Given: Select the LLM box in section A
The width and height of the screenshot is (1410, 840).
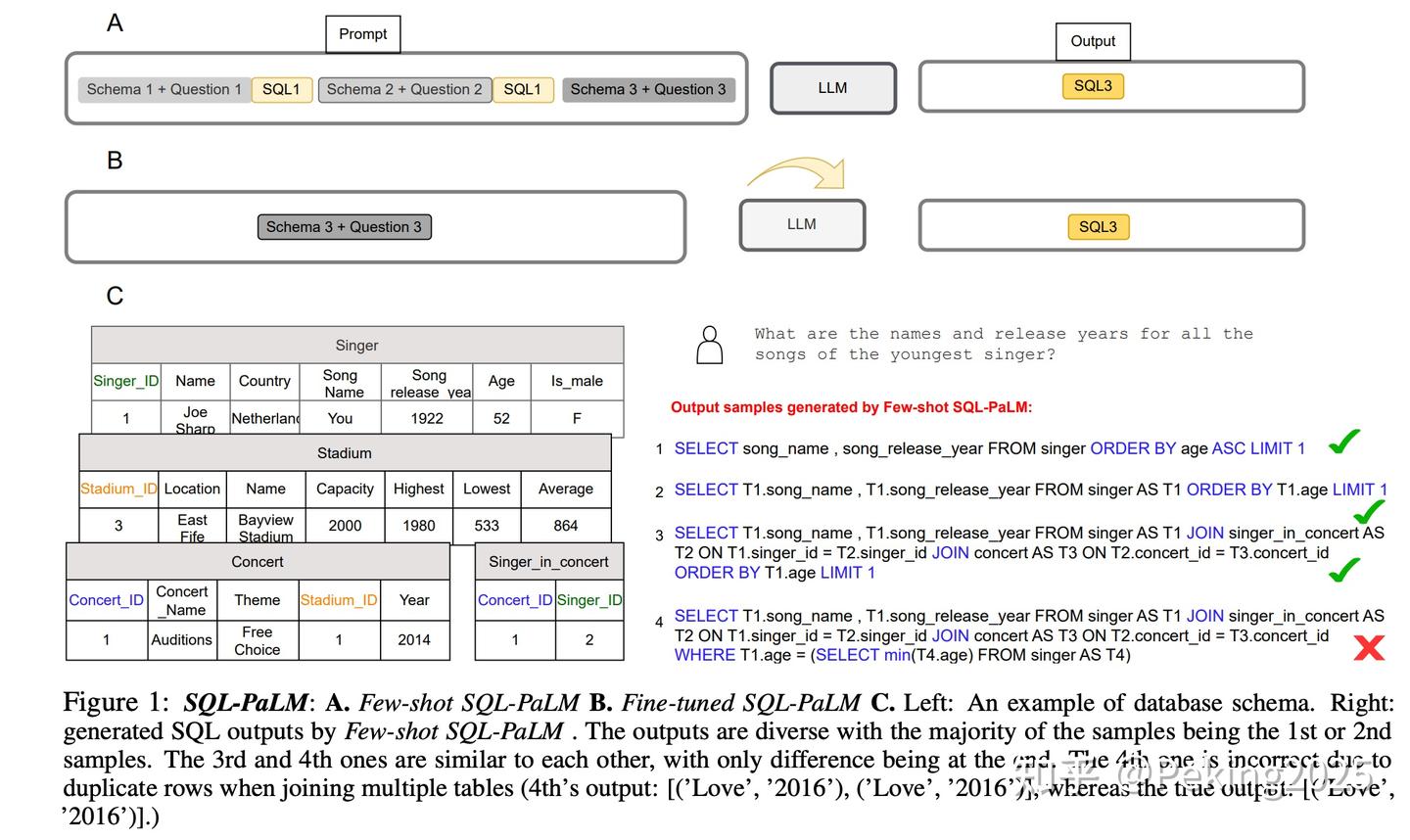Looking at the screenshot, I should pyautogui.click(x=832, y=87).
